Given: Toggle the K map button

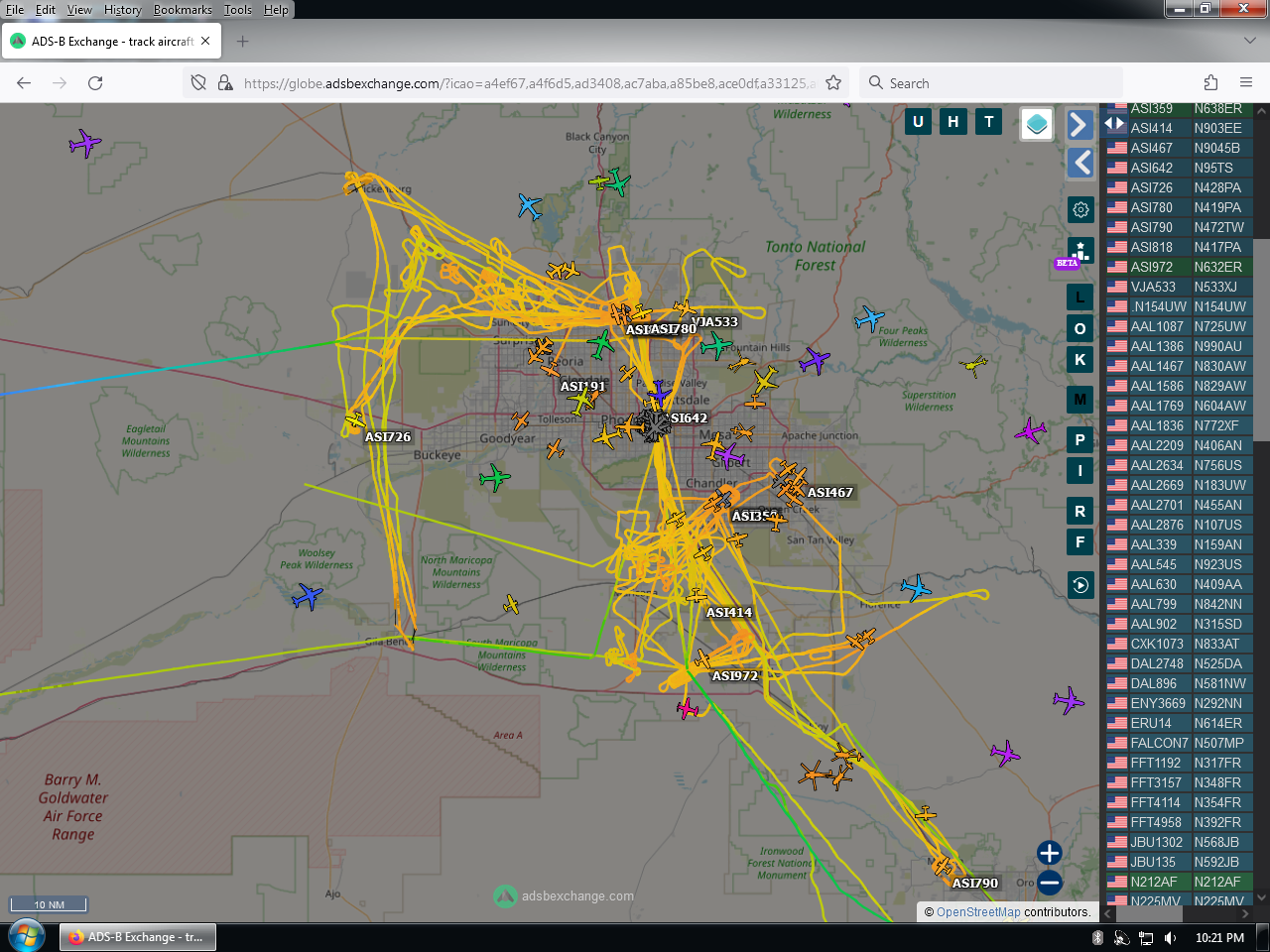Looking at the screenshot, I should (x=1080, y=360).
